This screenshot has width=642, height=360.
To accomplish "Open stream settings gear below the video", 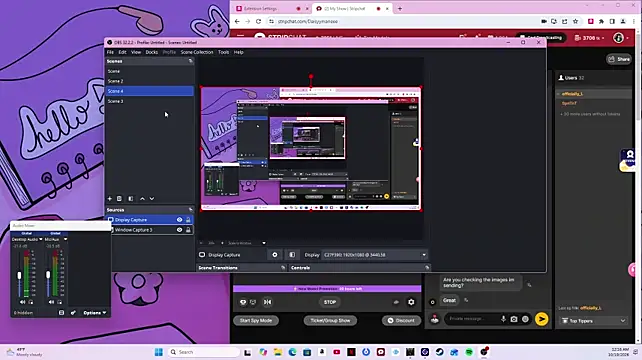I will coord(411,302).
